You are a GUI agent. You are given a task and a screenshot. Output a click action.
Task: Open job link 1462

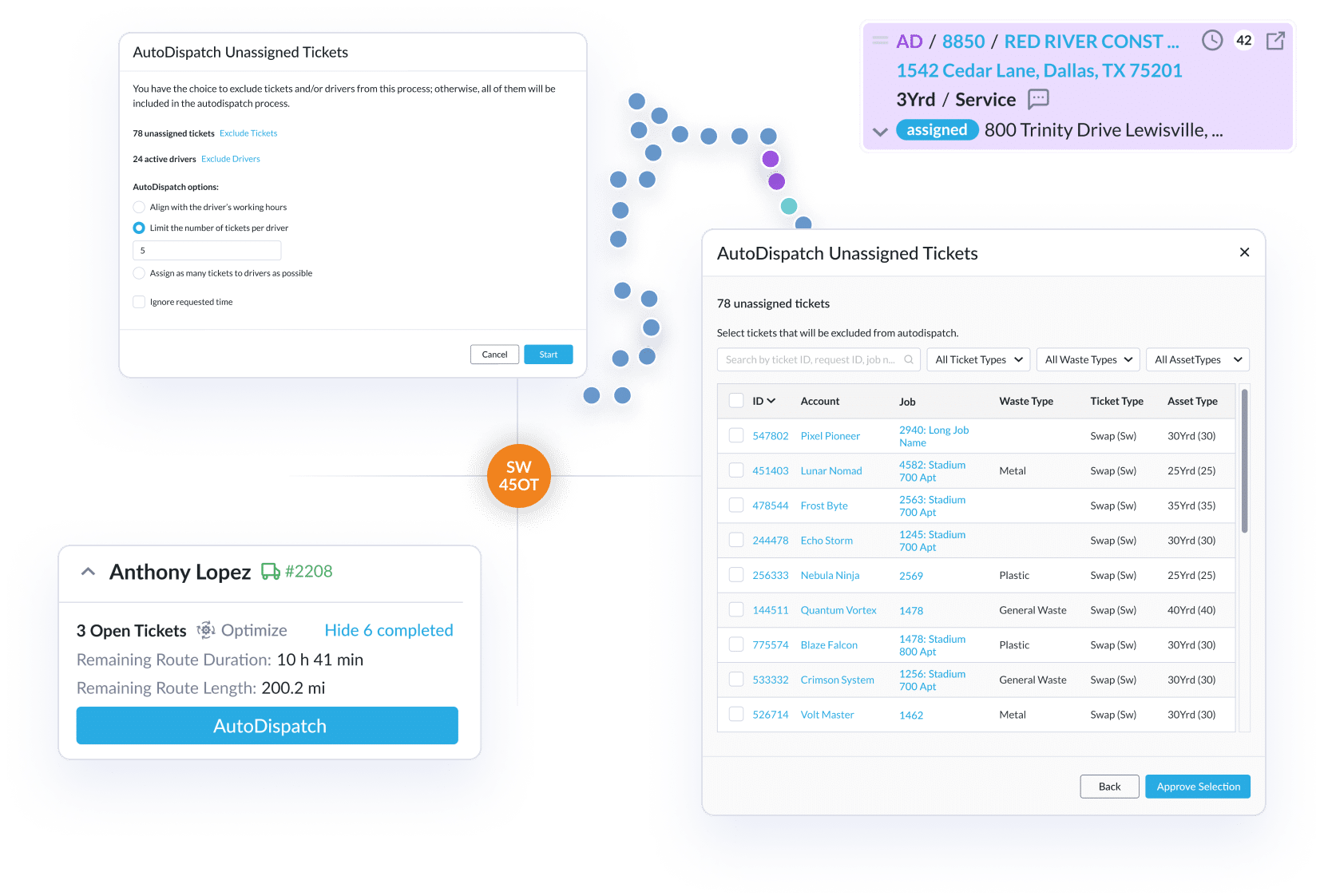911,716
